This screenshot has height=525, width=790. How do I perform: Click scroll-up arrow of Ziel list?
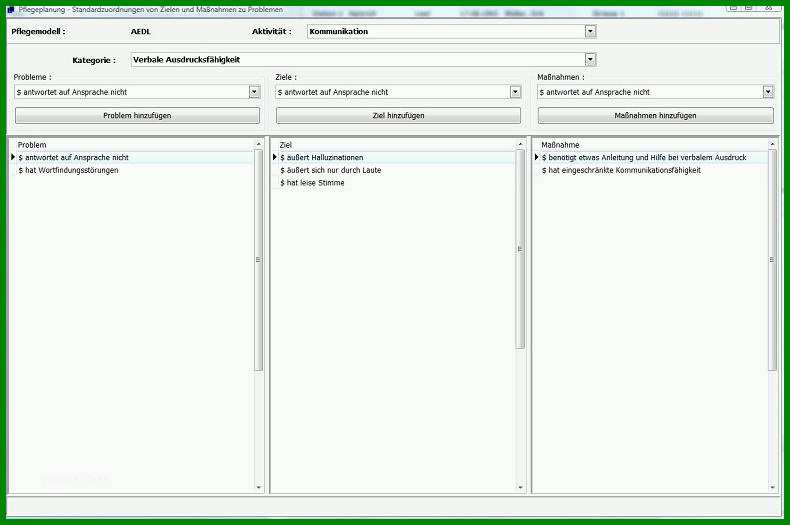[x=520, y=144]
